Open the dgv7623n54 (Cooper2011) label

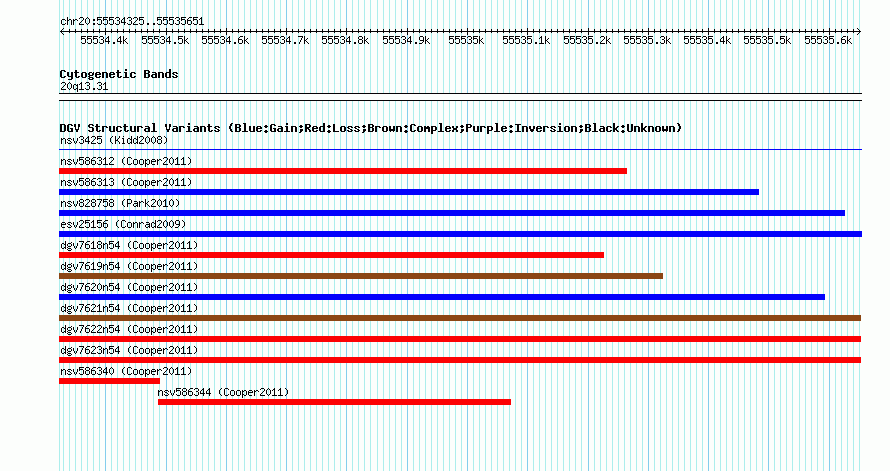coord(129,350)
